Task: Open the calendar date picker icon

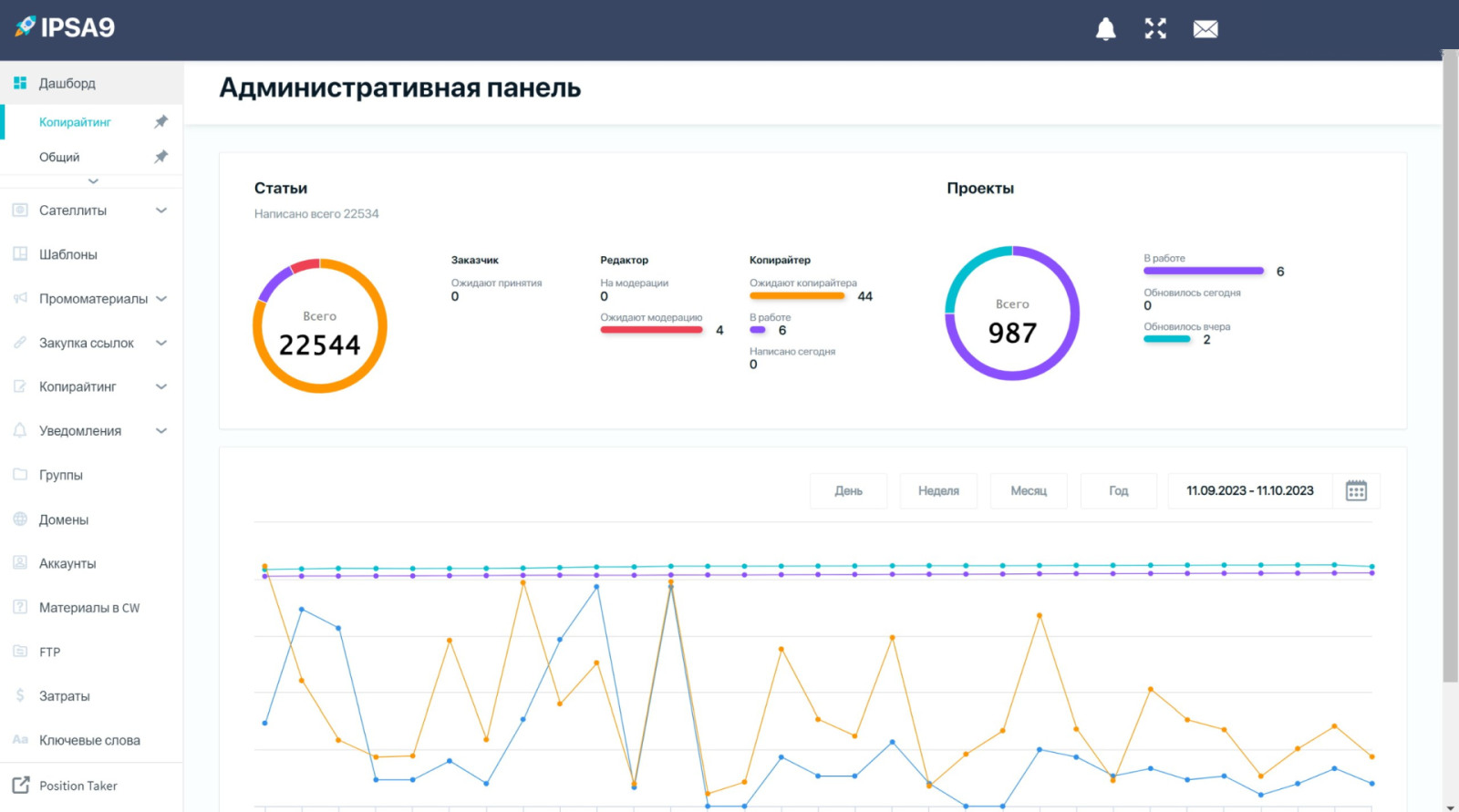Action: pyautogui.click(x=1356, y=490)
